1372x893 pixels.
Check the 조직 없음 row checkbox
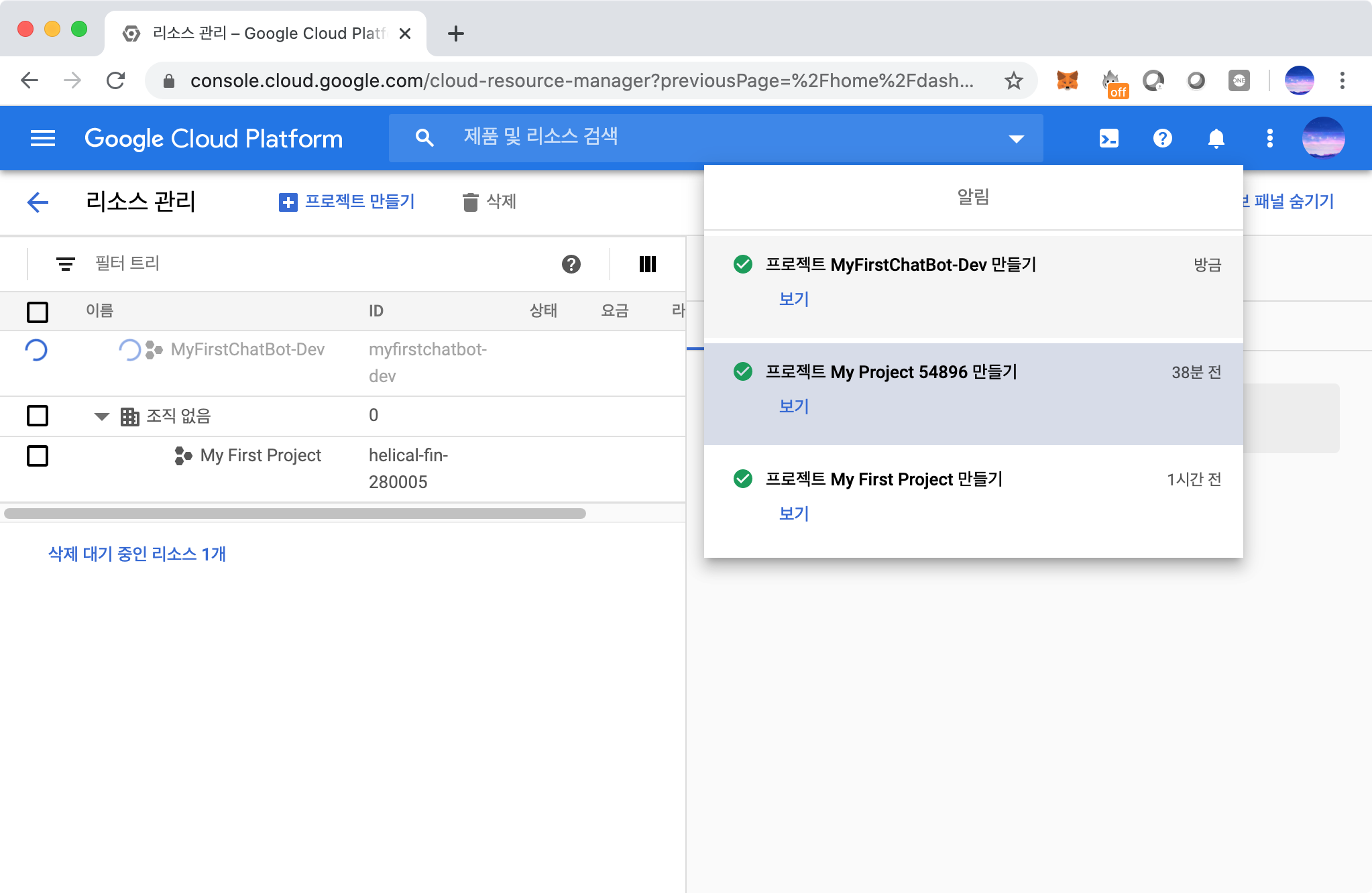(x=38, y=416)
